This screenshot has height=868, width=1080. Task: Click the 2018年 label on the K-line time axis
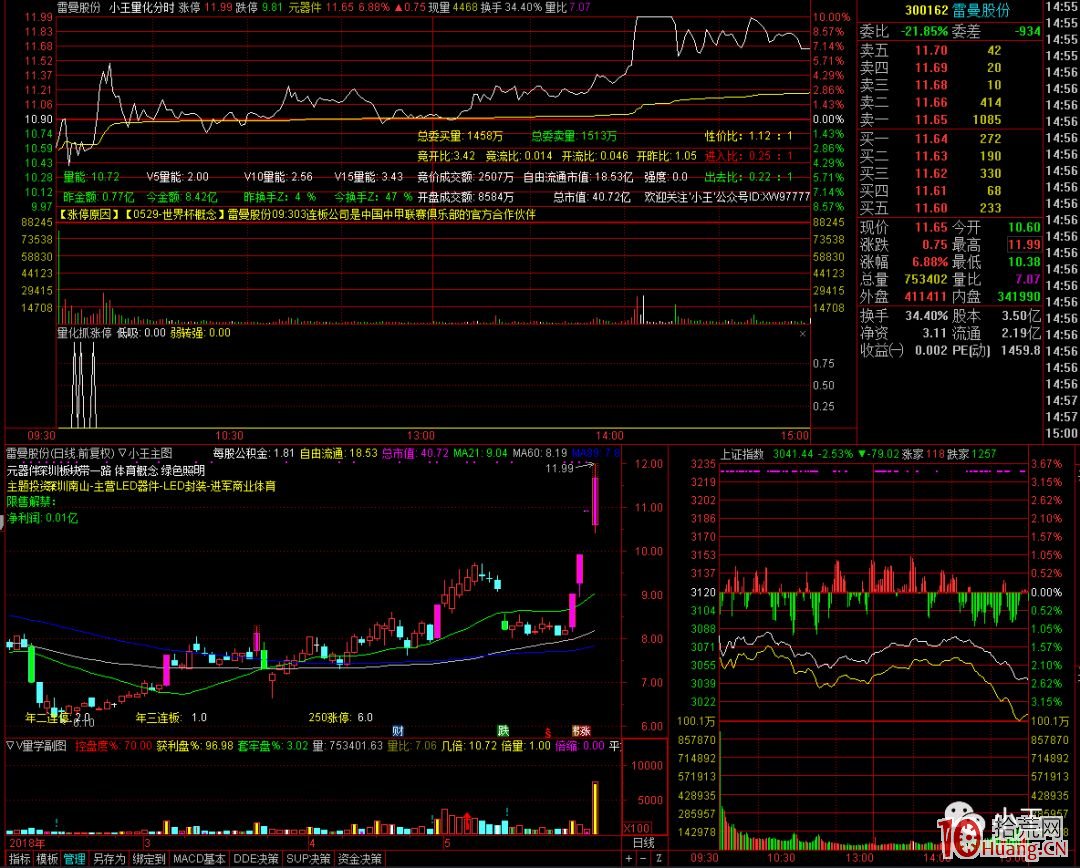(x=27, y=843)
